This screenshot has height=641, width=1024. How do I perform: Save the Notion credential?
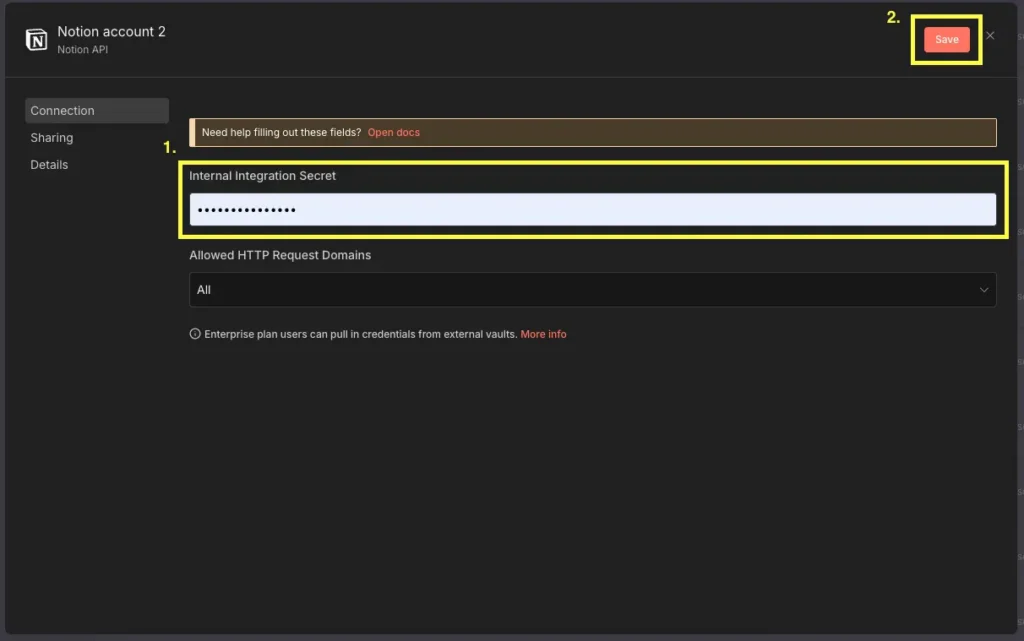coord(946,39)
